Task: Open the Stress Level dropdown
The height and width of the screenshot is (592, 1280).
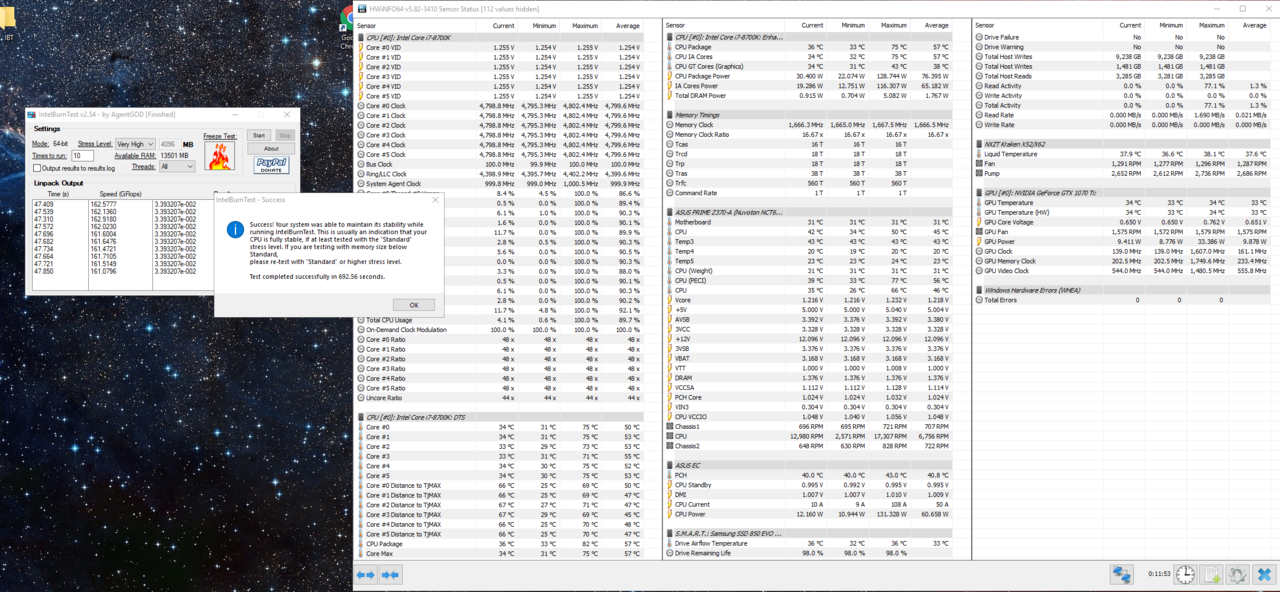Action: coord(135,144)
